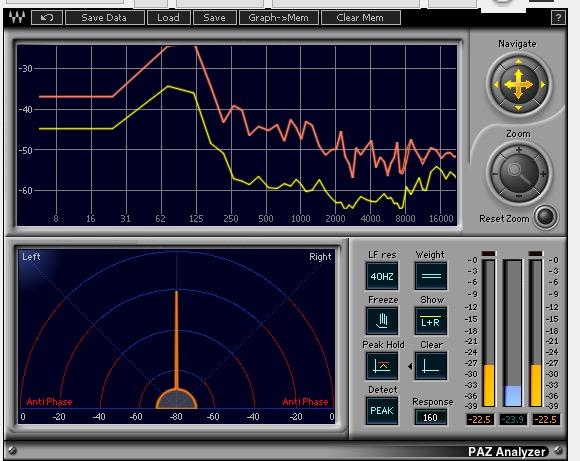Click the Response value field 160

431,417
